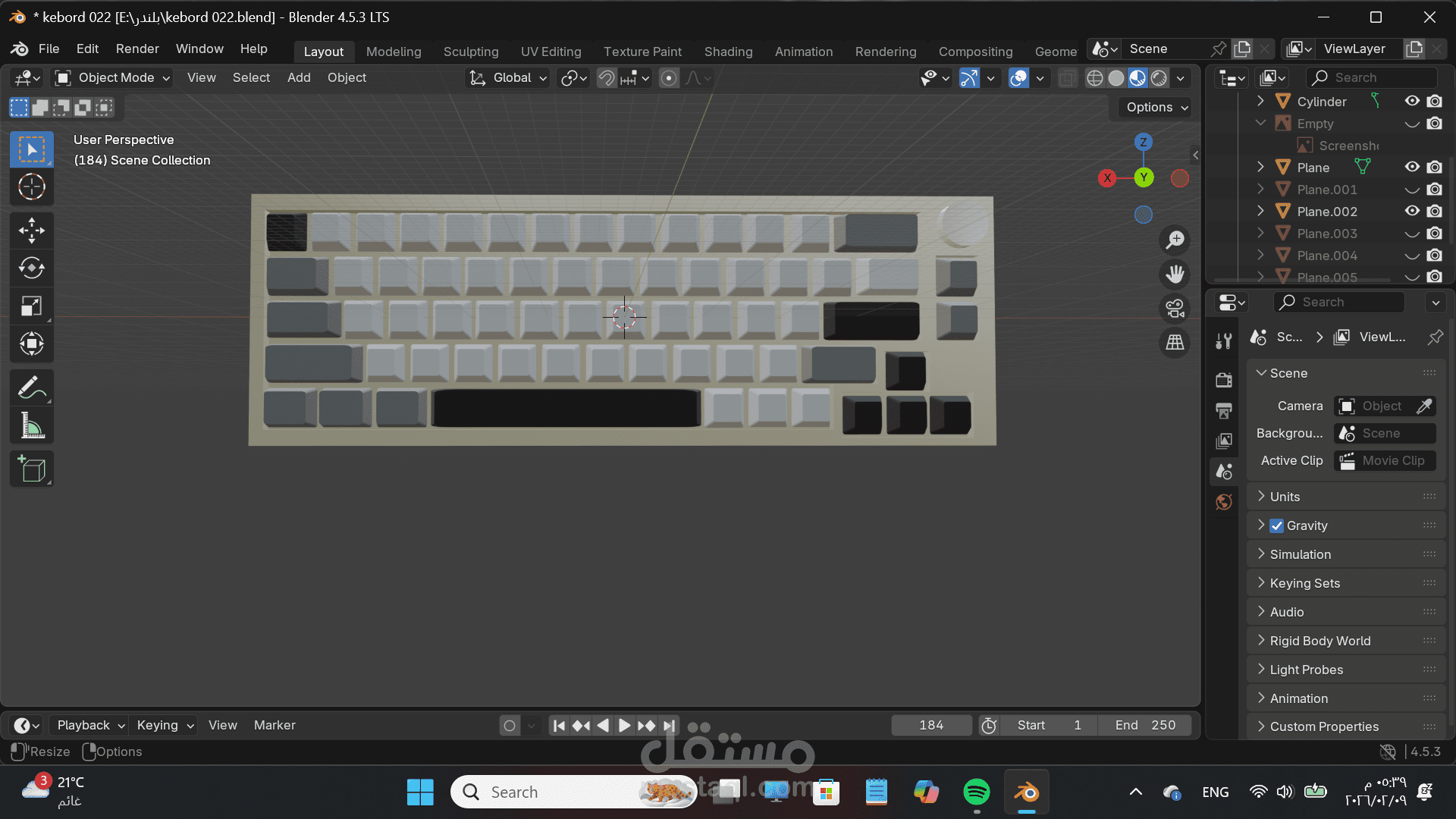This screenshot has width=1456, height=819.
Task: Click the viewport Options button
Action: click(1156, 107)
